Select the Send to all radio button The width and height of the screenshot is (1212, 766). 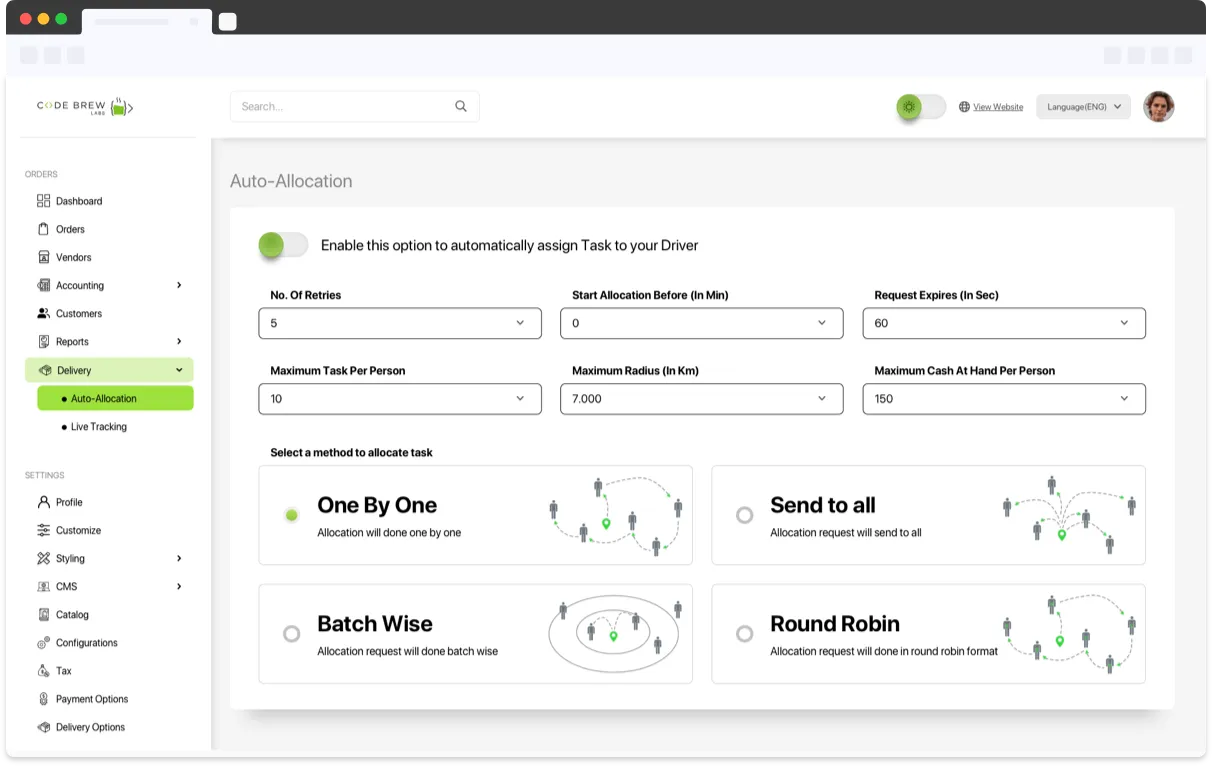744,515
